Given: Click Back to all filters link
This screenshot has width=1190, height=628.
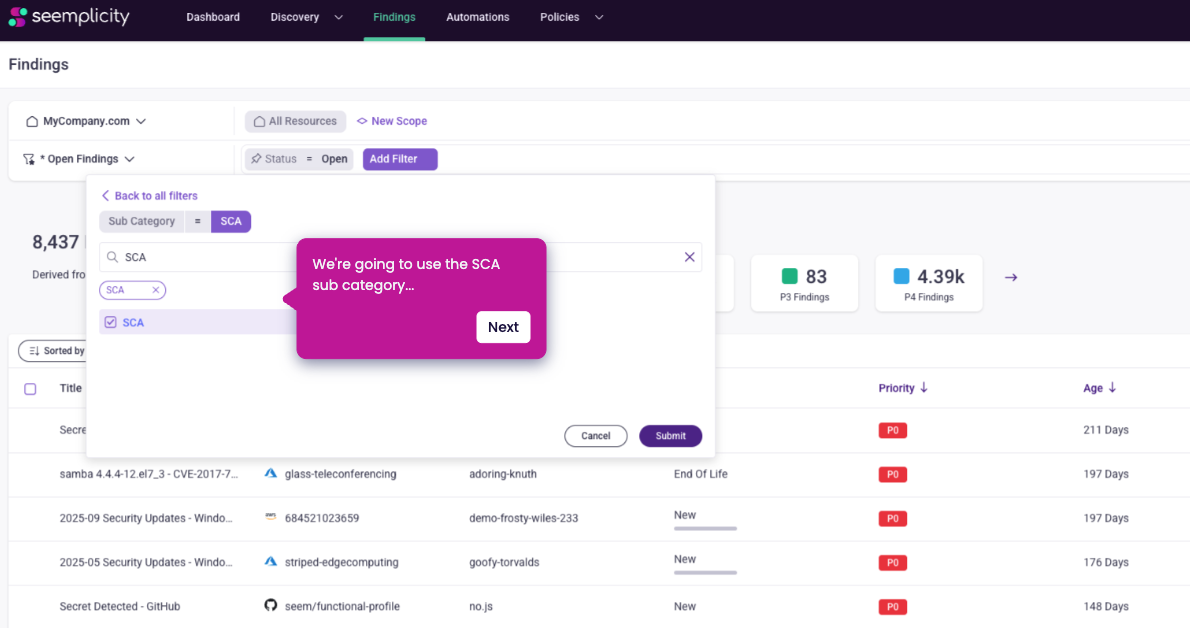Looking at the screenshot, I should click(150, 196).
